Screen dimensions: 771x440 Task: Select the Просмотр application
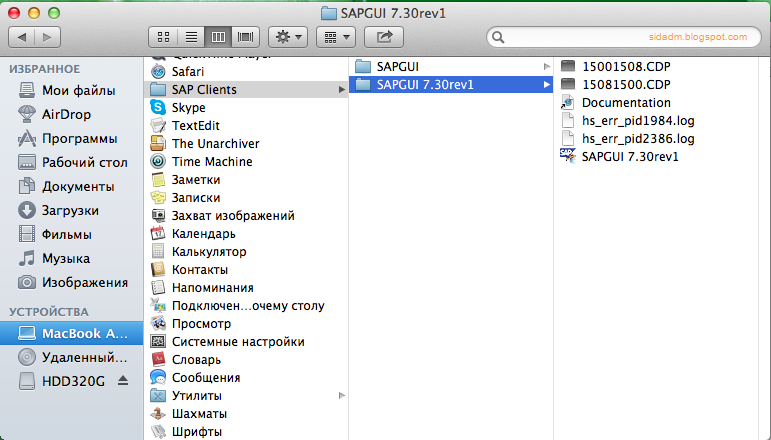point(246,324)
